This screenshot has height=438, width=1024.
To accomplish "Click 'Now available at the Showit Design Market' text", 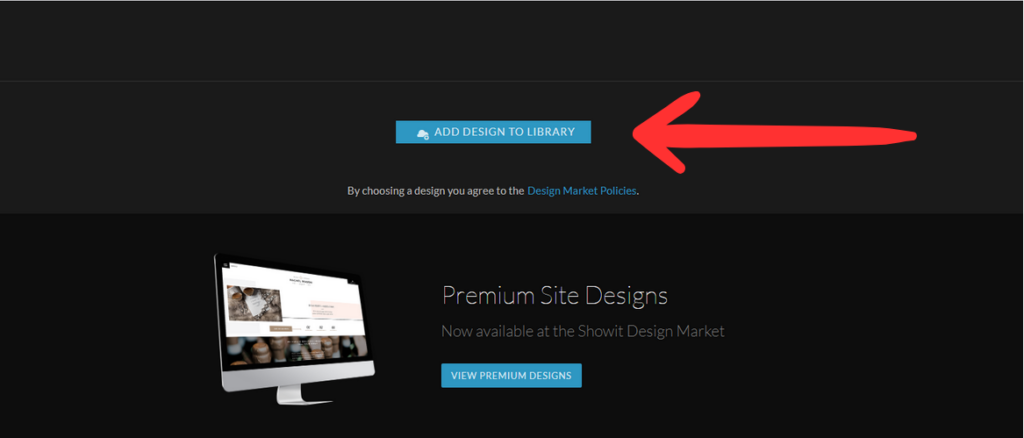I will click(583, 332).
